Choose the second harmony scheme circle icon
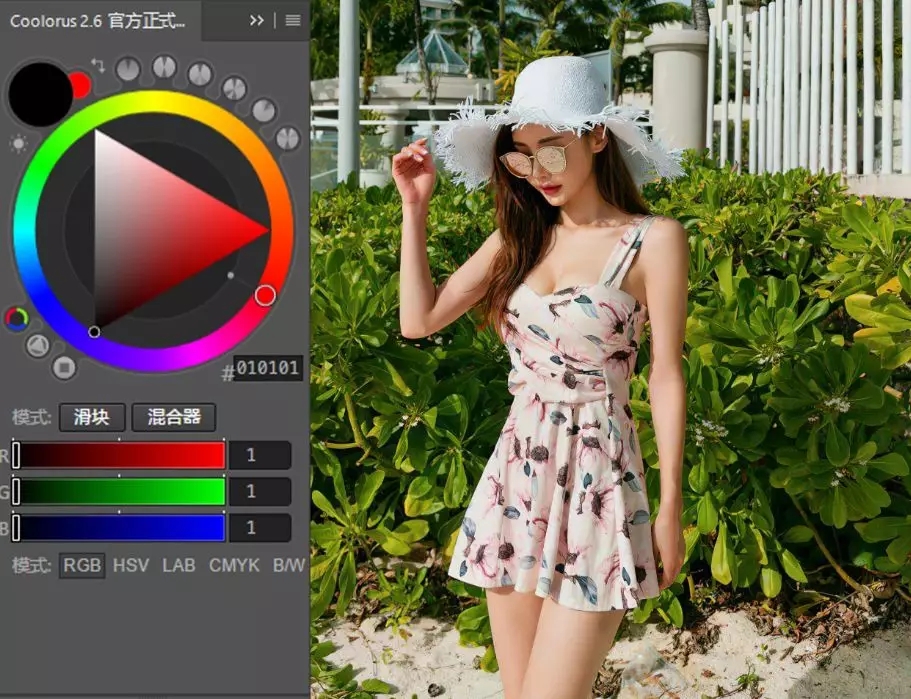The image size is (911, 699). 164,67
